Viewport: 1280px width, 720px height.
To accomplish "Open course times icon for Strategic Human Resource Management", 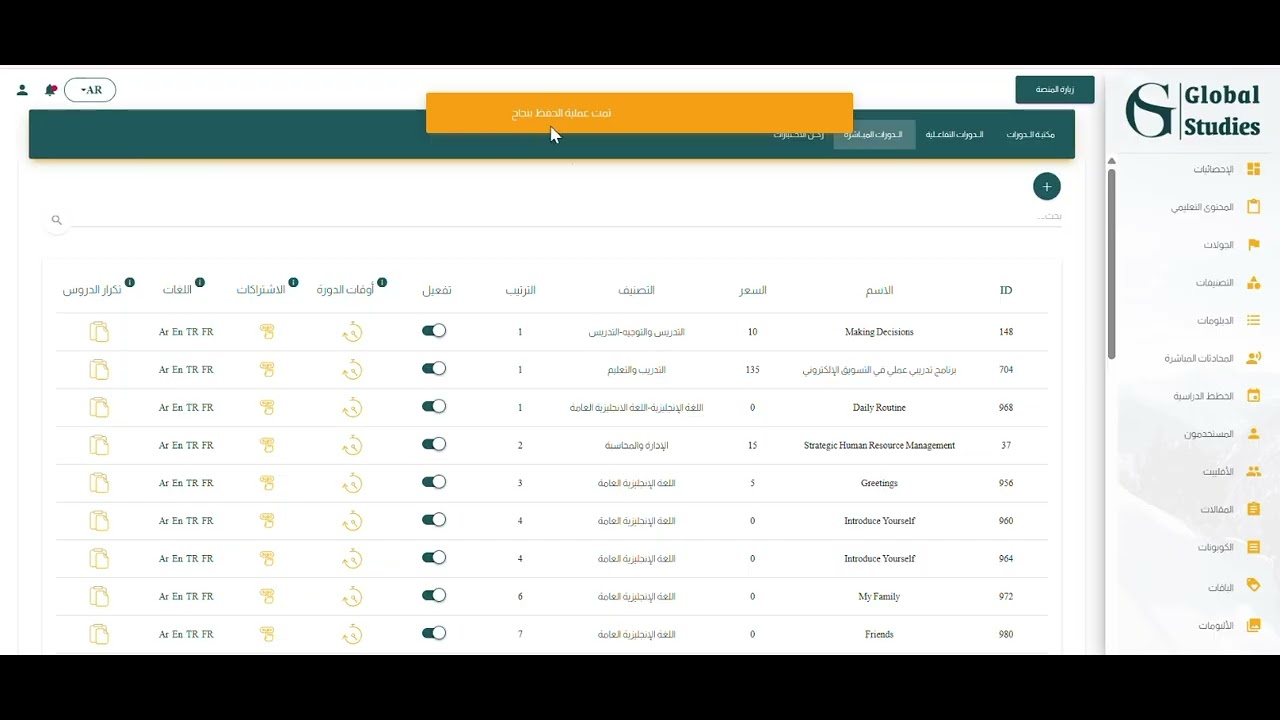I will click(x=352, y=445).
